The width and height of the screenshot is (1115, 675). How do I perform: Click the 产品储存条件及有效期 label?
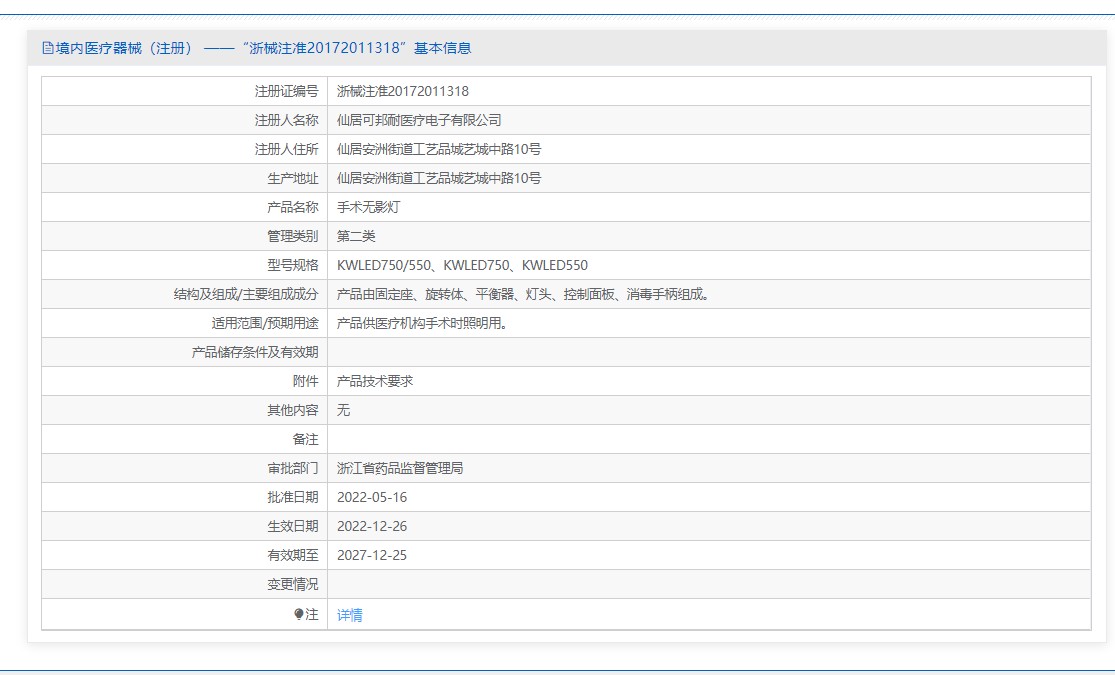click(255, 352)
